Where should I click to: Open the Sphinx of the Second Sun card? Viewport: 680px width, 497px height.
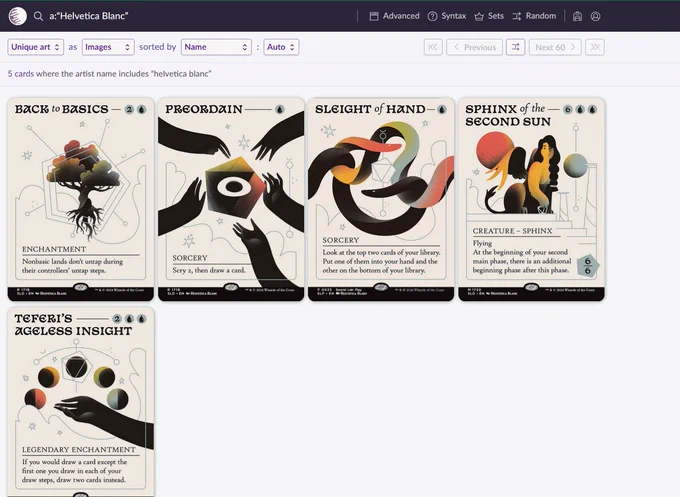[x=532, y=199]
